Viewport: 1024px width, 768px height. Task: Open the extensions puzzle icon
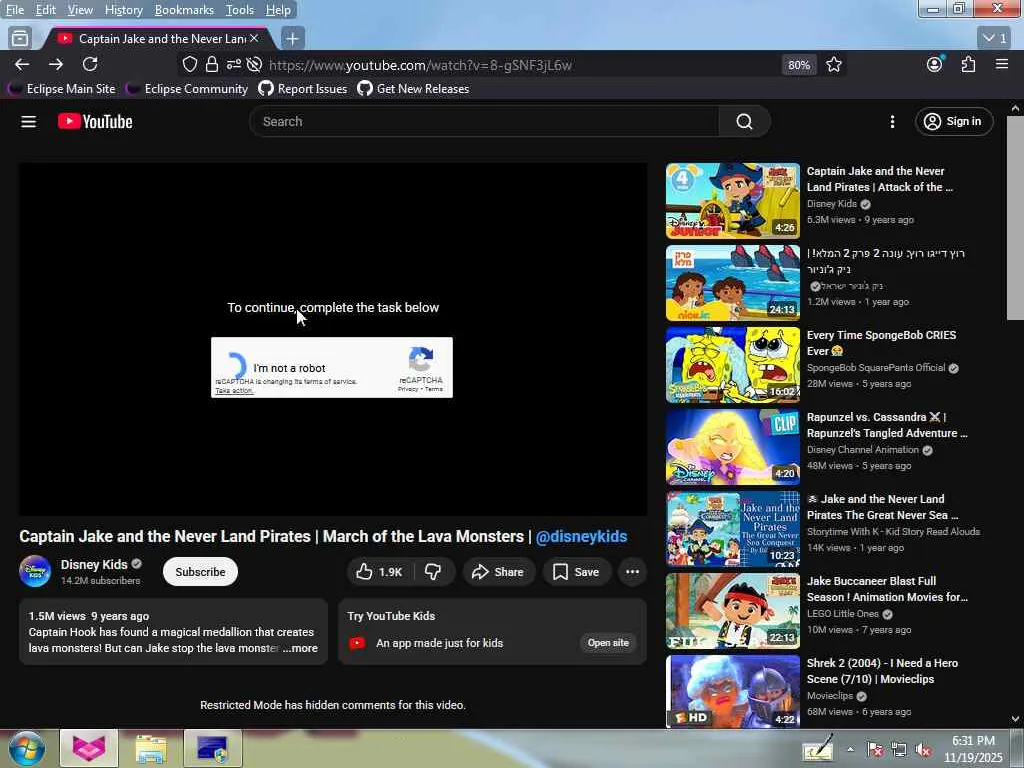[968, 65]
